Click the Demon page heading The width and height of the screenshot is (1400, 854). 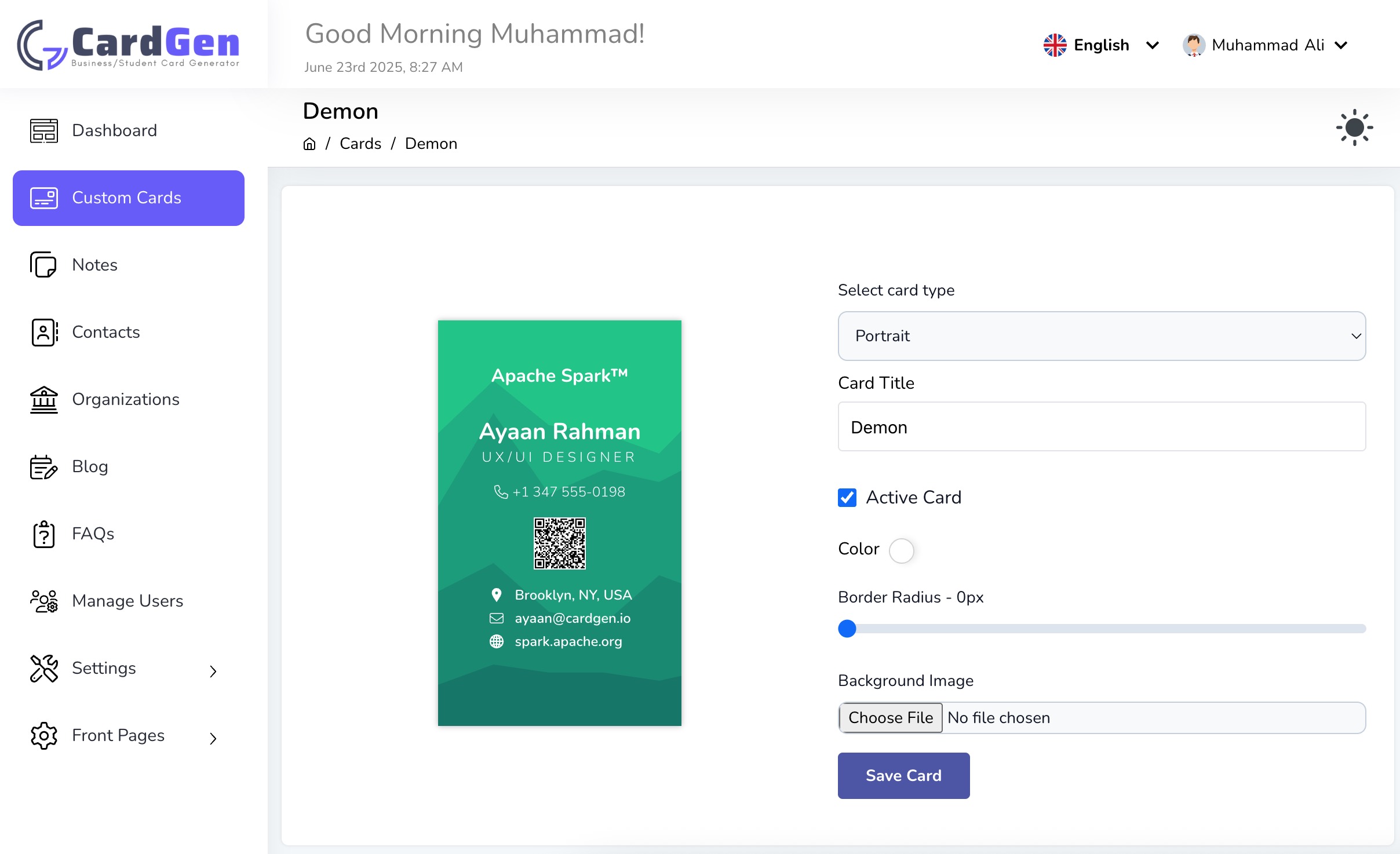[341, 111]
